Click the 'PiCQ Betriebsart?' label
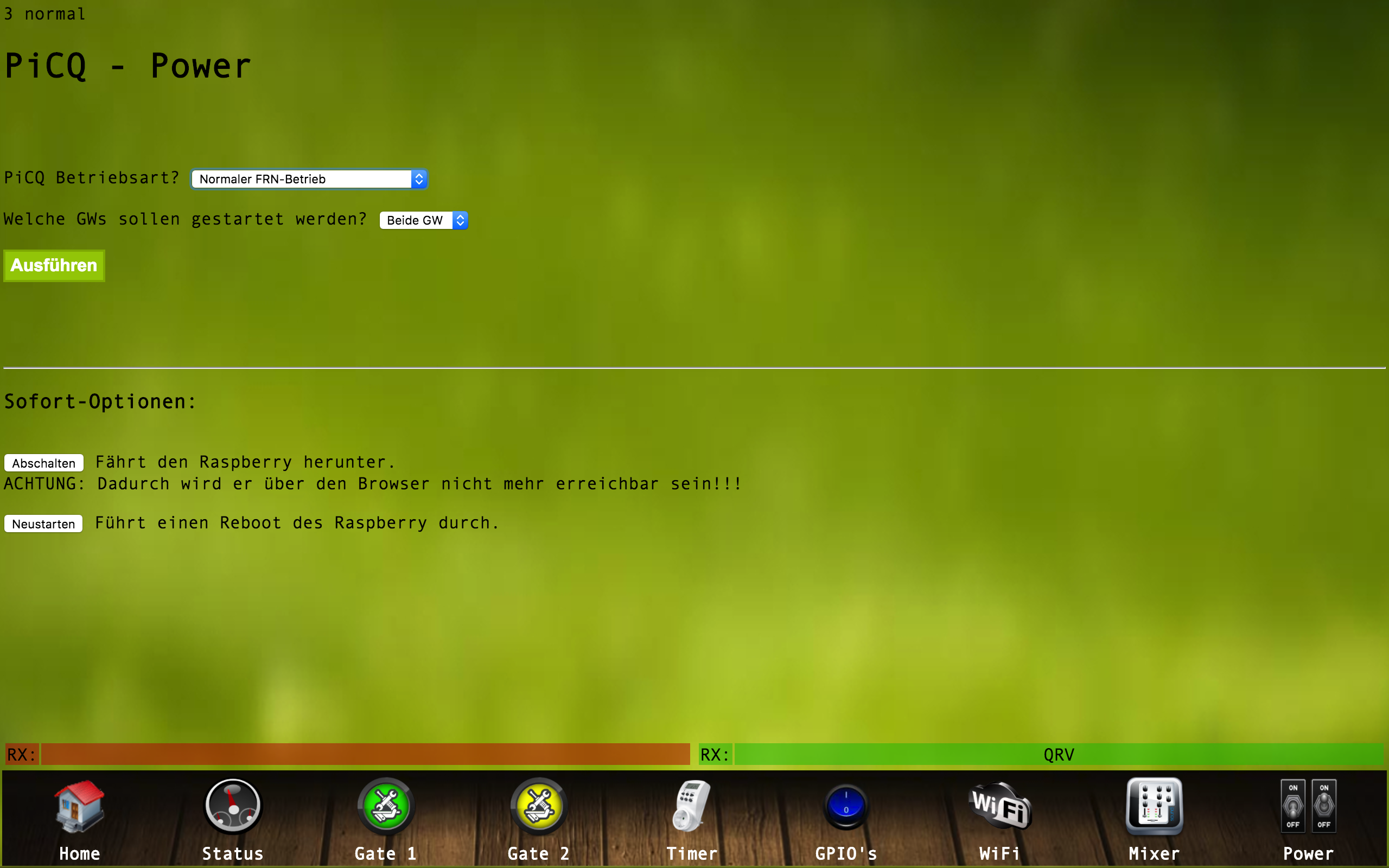 coord(92,178)
